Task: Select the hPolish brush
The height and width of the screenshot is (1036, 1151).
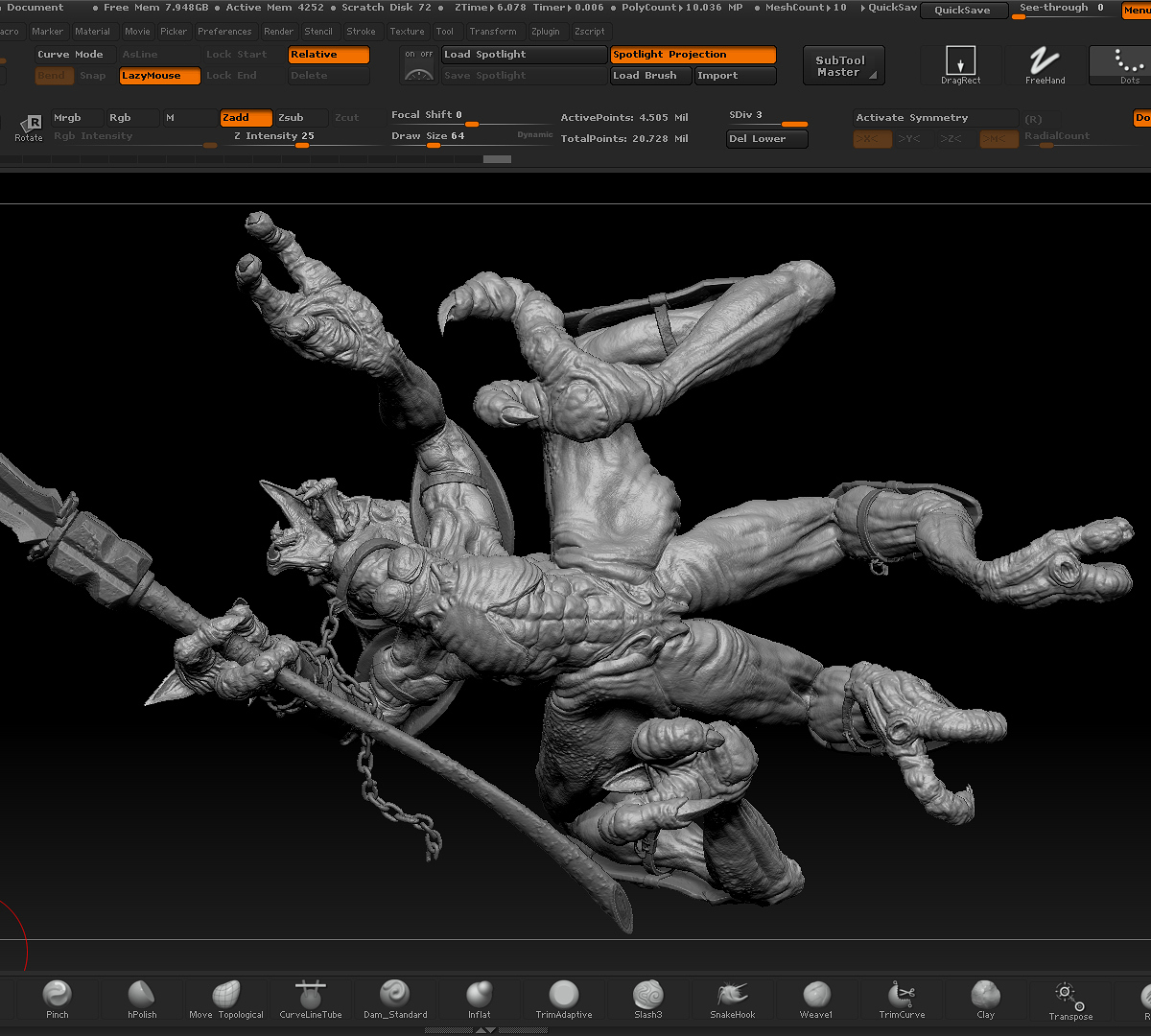Action: tap(142, 999)
